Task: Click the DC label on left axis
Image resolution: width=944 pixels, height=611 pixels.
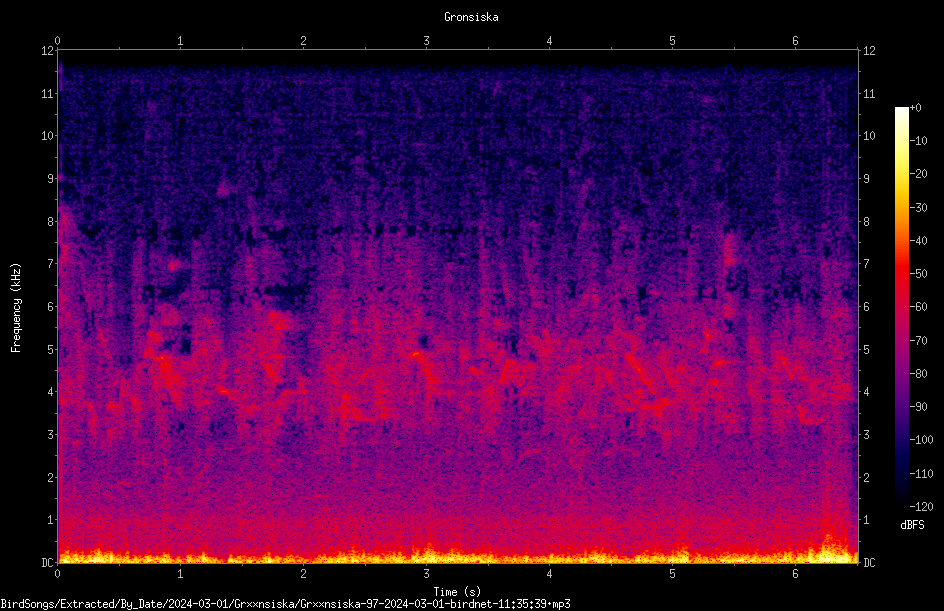Action: tap(47, 563)
